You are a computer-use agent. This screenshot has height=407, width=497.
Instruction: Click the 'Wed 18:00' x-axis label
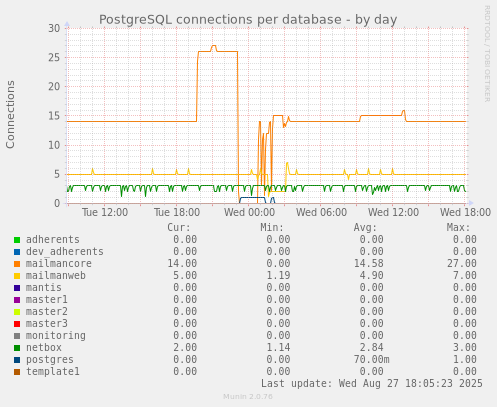465,212
